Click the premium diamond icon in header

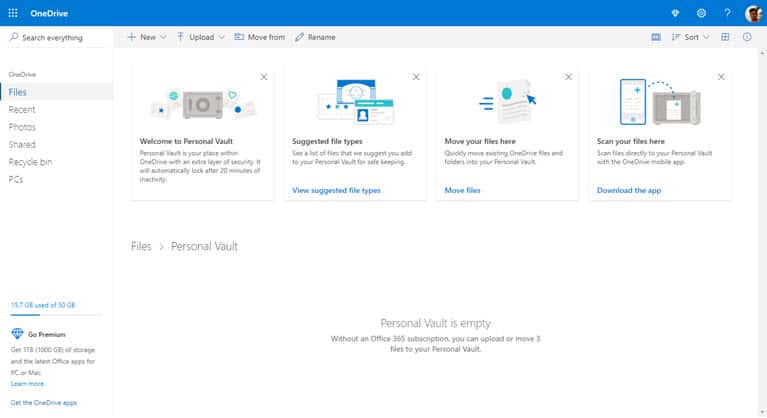[675, 13]
